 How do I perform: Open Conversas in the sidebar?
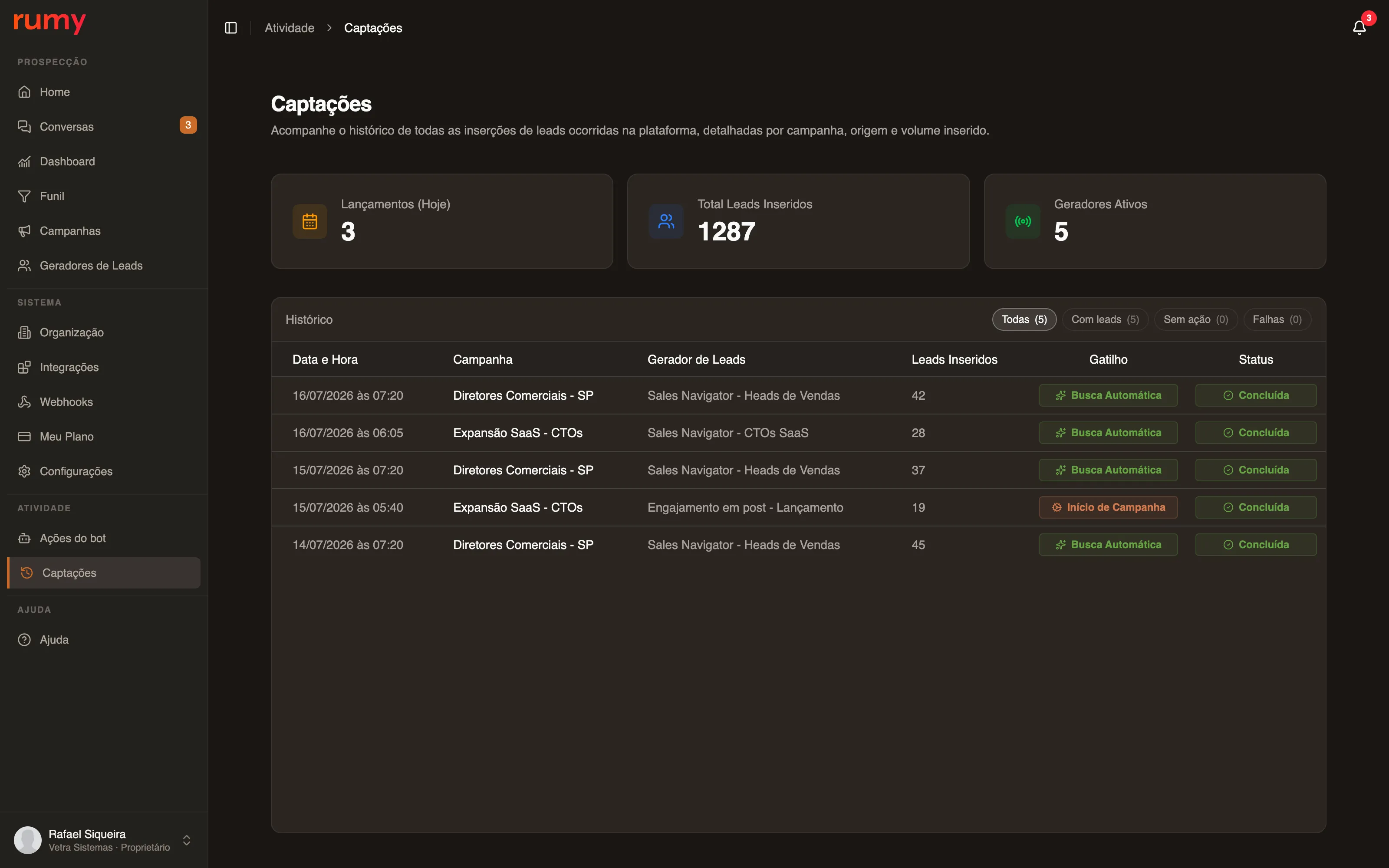click(x=104, y=126)
